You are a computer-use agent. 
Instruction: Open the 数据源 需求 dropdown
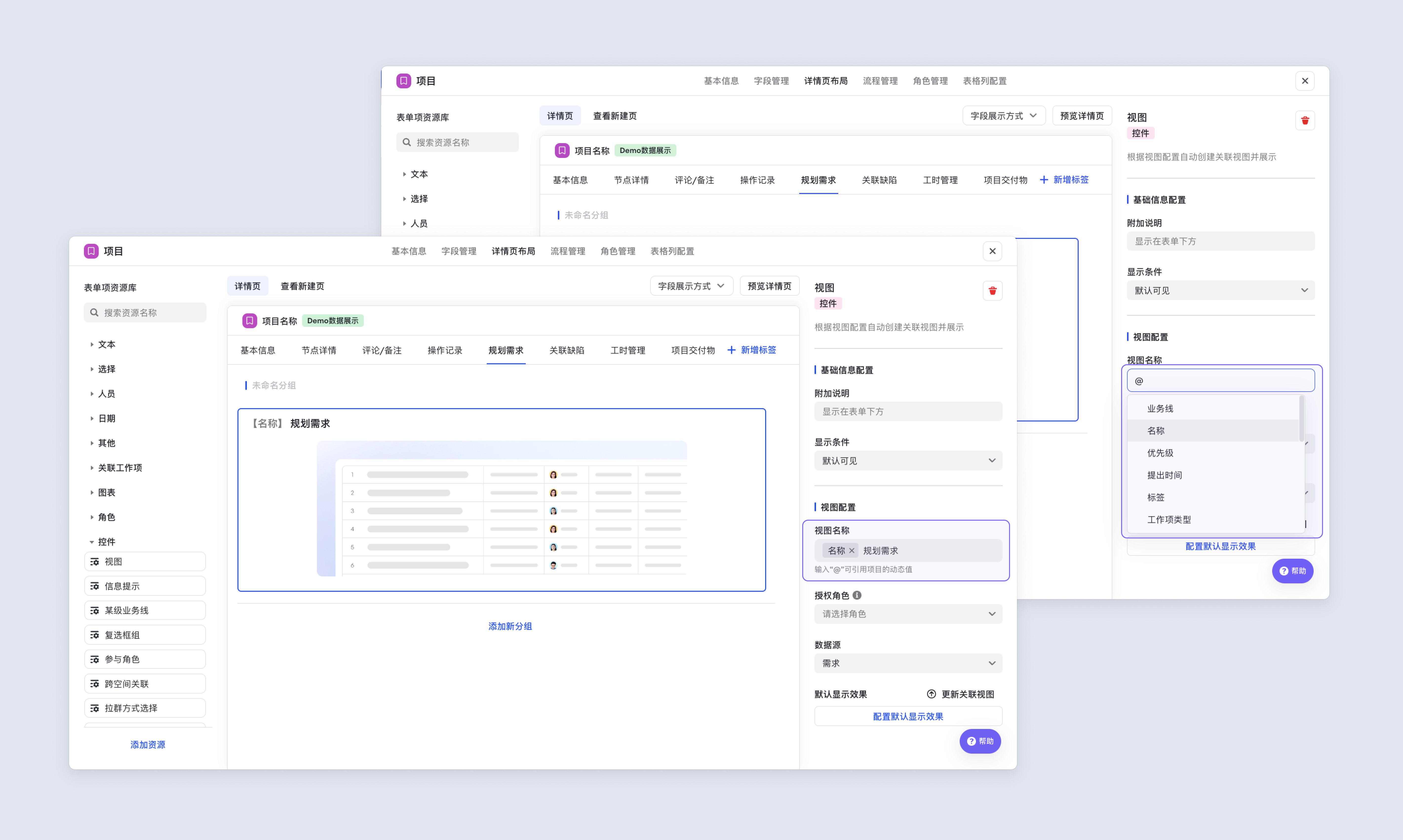[908, 663]
